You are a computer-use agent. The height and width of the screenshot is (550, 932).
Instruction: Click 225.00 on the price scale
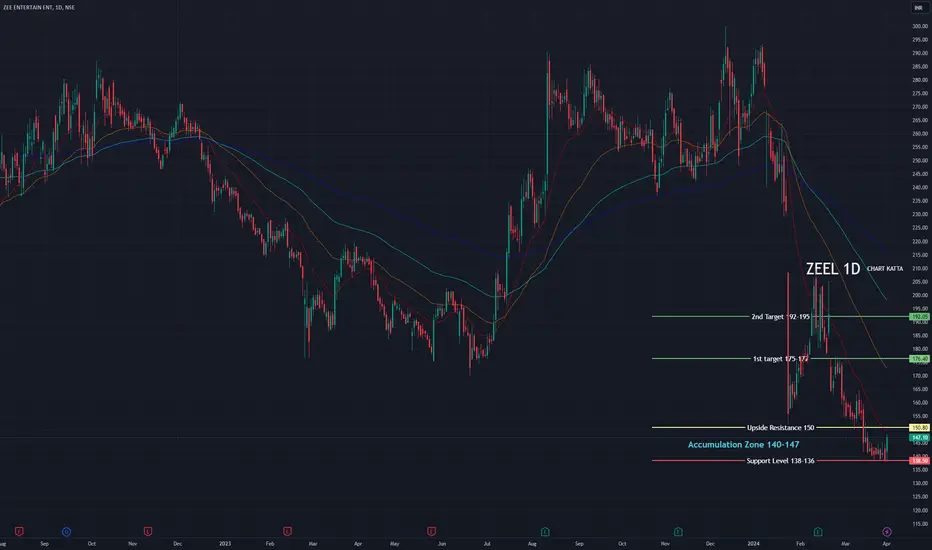pyautogui.click(x=920, y=228)
